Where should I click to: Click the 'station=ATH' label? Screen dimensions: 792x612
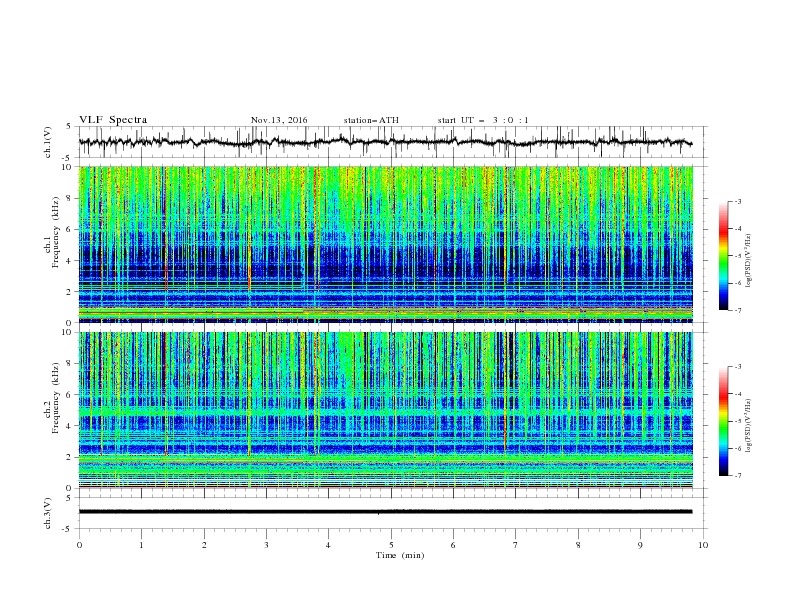click(x=371, y=120)
